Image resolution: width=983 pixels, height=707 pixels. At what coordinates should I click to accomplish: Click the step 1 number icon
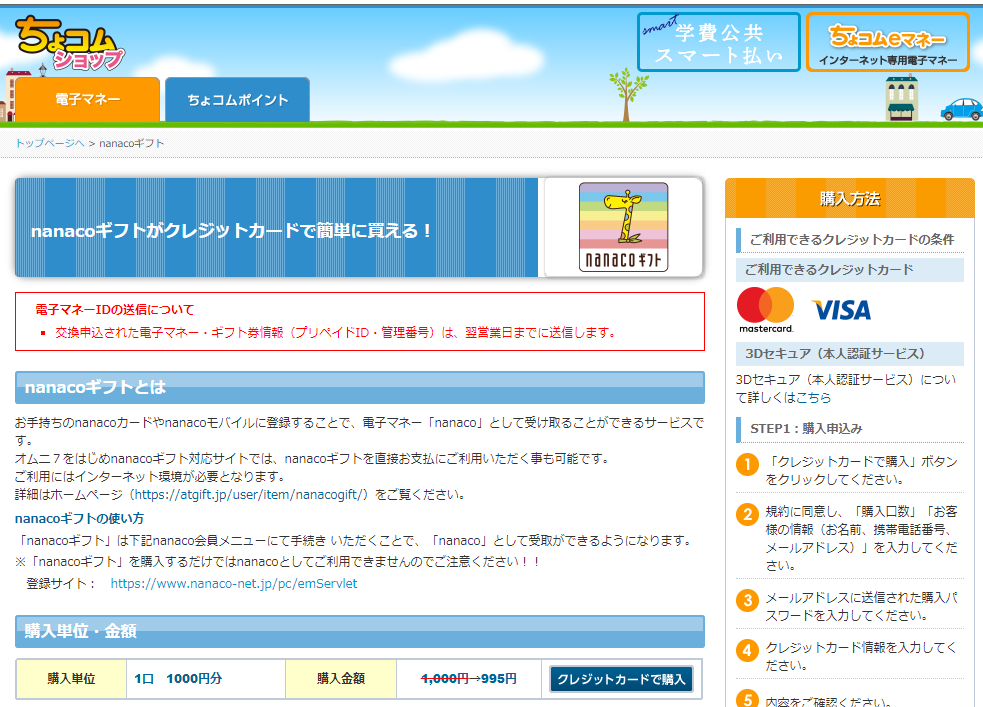point(747,464)
